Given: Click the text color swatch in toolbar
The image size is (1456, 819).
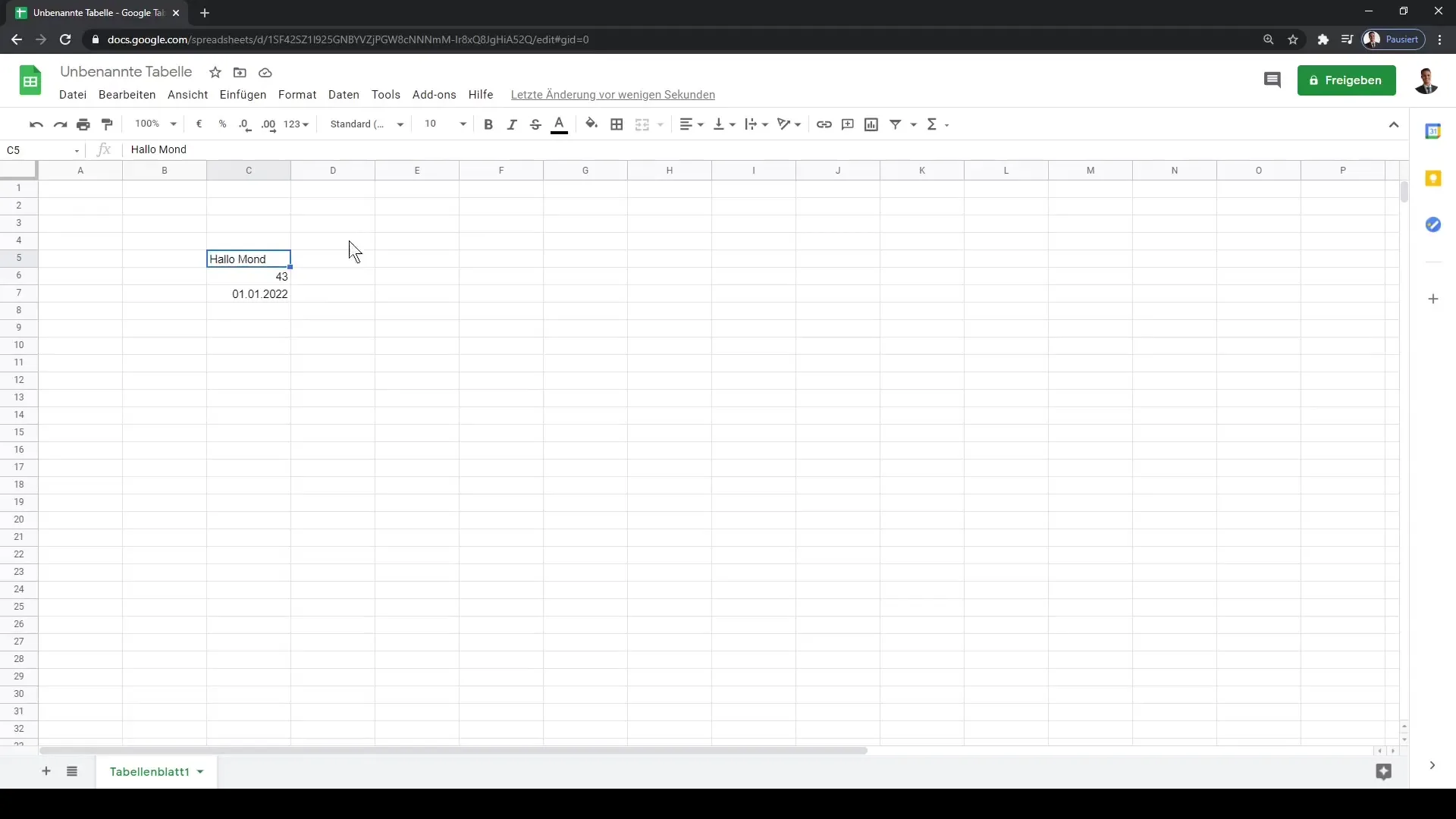Looking at the screenshot, I should point(559,124).
